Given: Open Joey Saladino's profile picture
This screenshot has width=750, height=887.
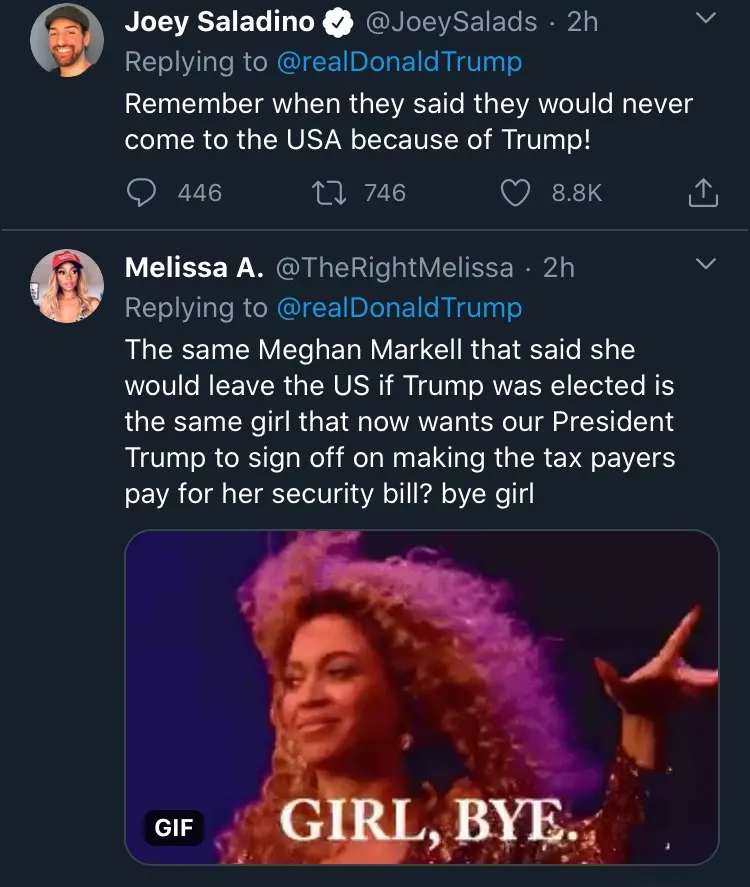Looking at the screenshot, I should [x=67, y=40].
